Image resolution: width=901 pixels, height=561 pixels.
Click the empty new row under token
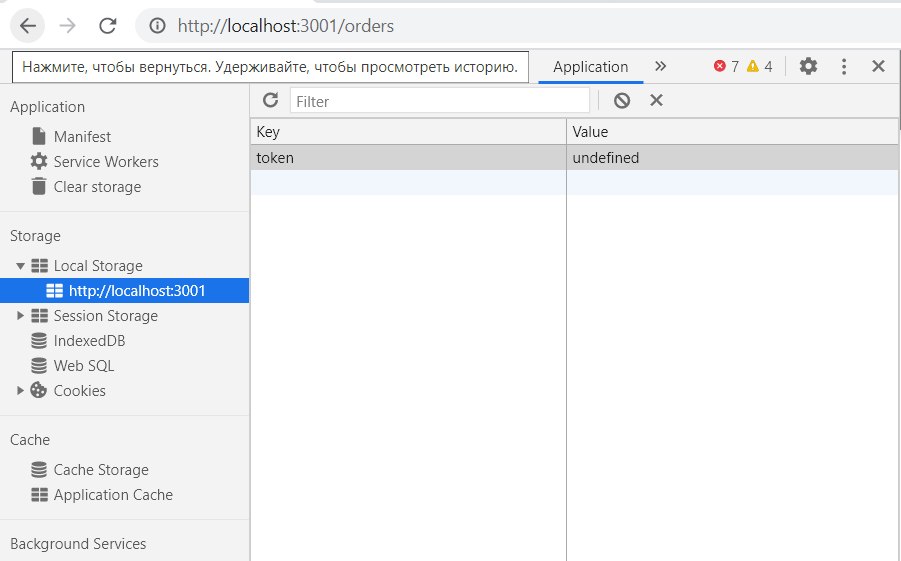(575, 182)
